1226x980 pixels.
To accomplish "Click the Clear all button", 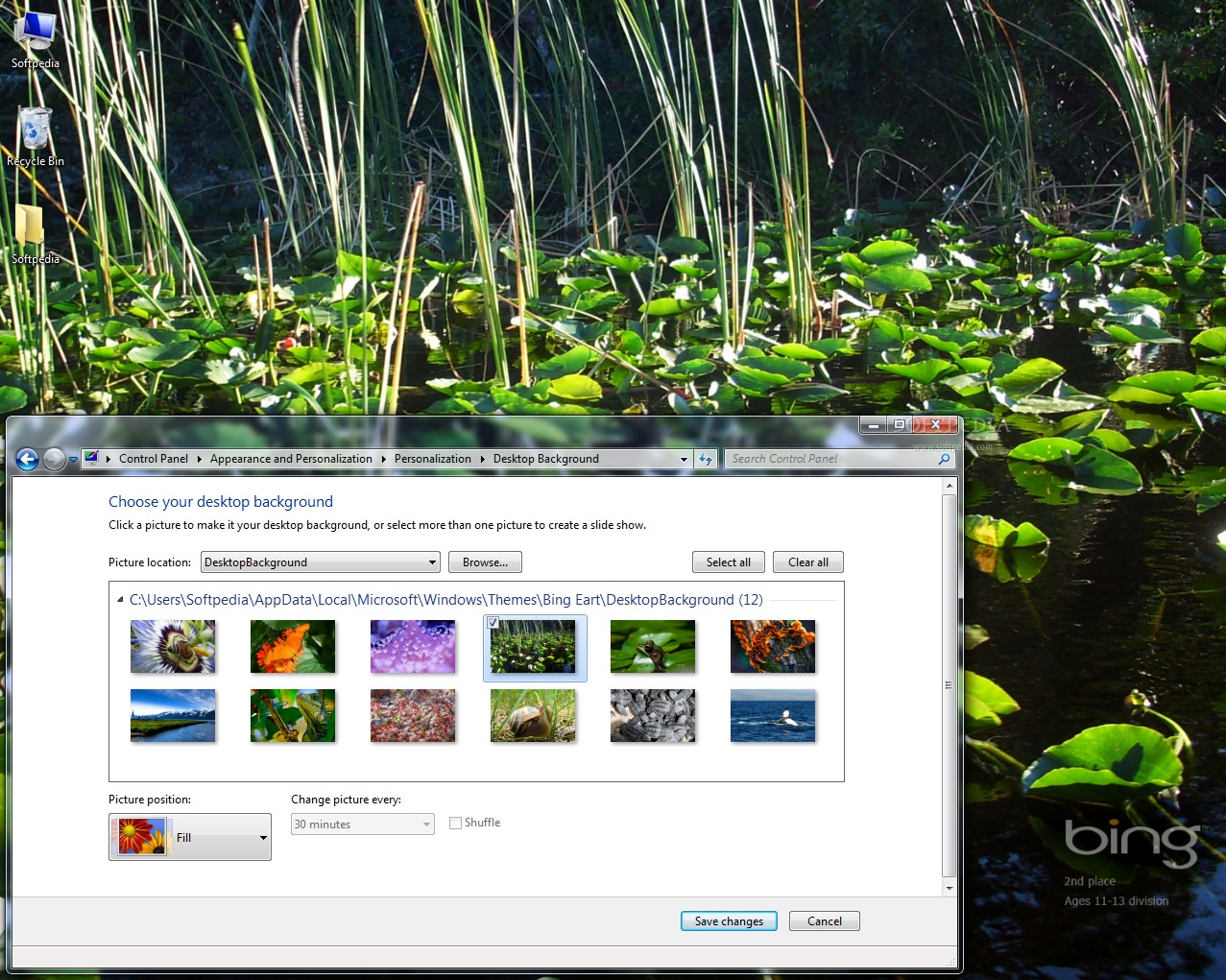I will click(808, 562).
